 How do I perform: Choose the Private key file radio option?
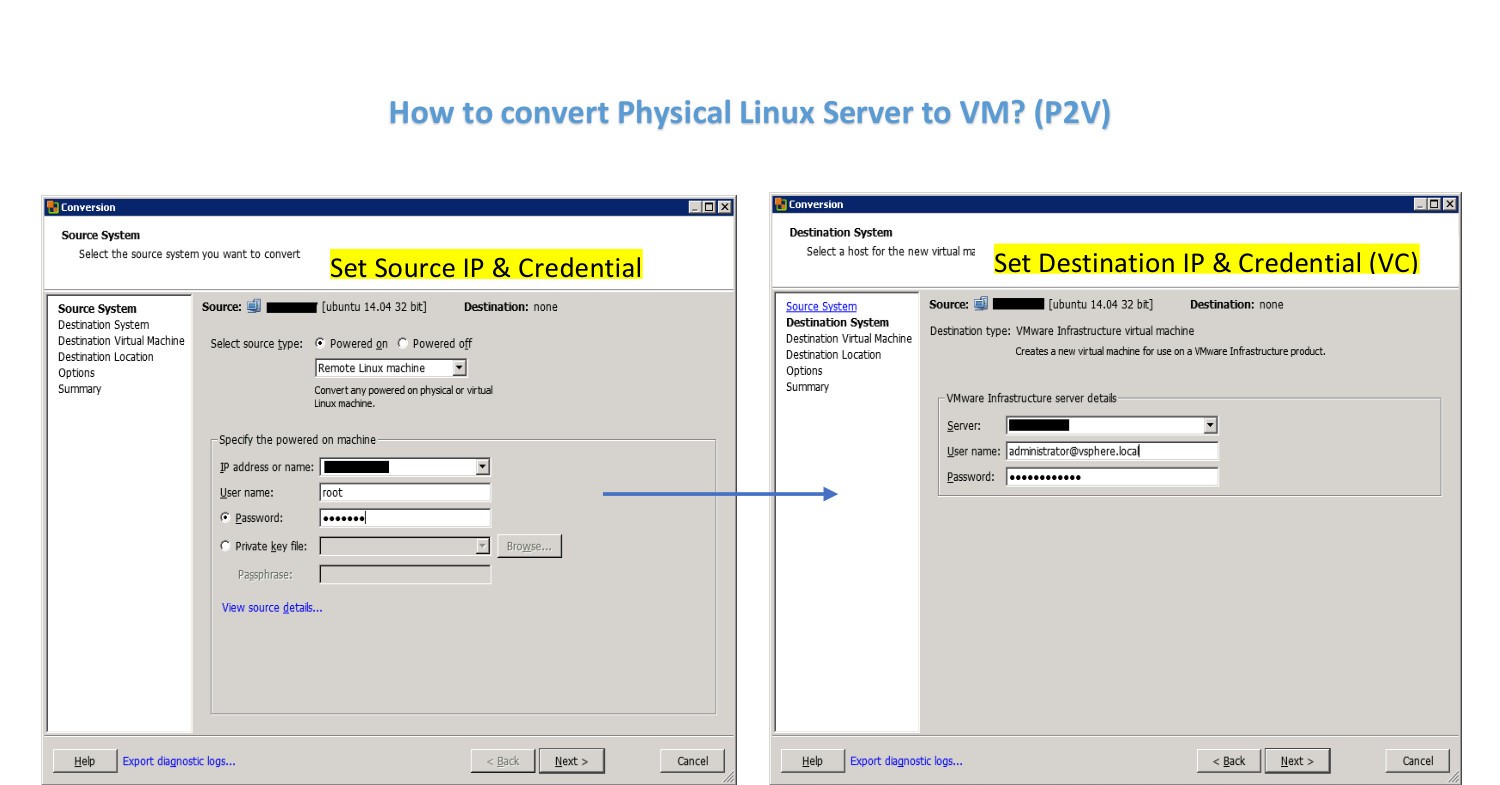point(225,546)
